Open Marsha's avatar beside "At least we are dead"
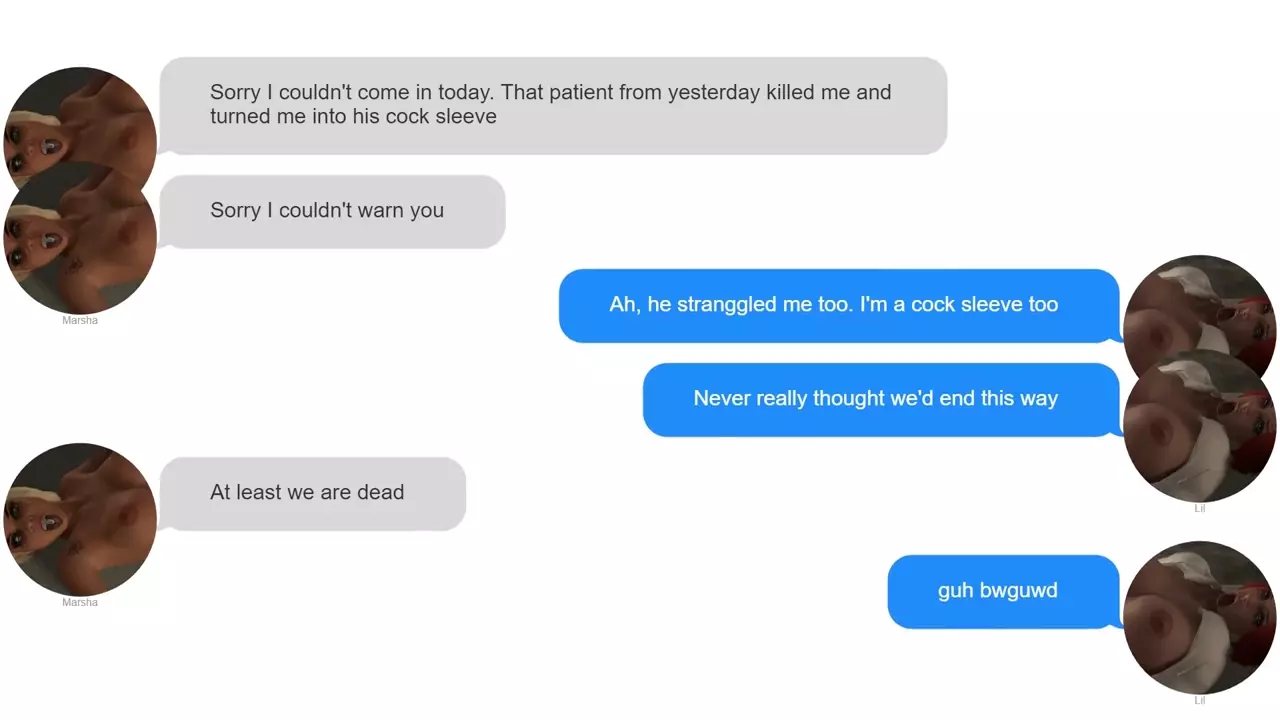The width and height of the screenshot is (1280, 720). point(80,520)
